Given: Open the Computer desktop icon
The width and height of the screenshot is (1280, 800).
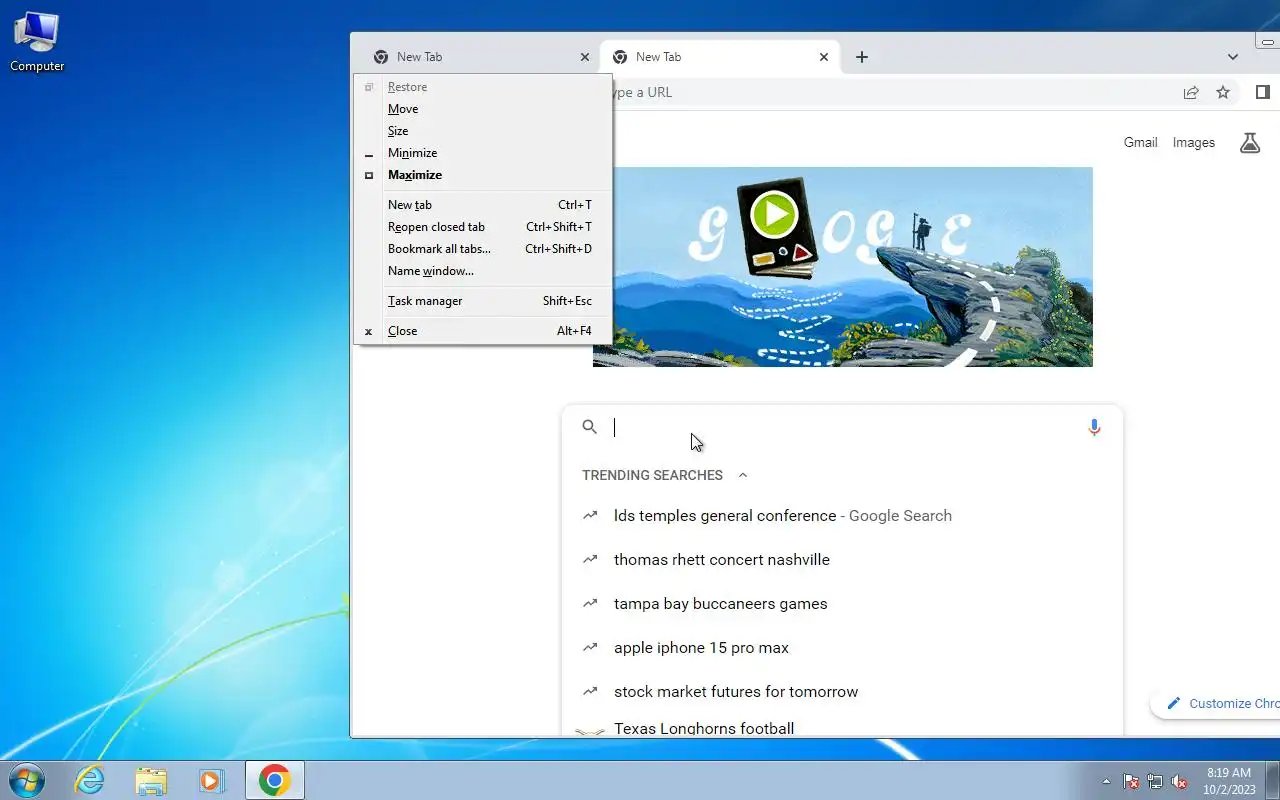Looking at the screenshot, I should click(x=37, y=42).
